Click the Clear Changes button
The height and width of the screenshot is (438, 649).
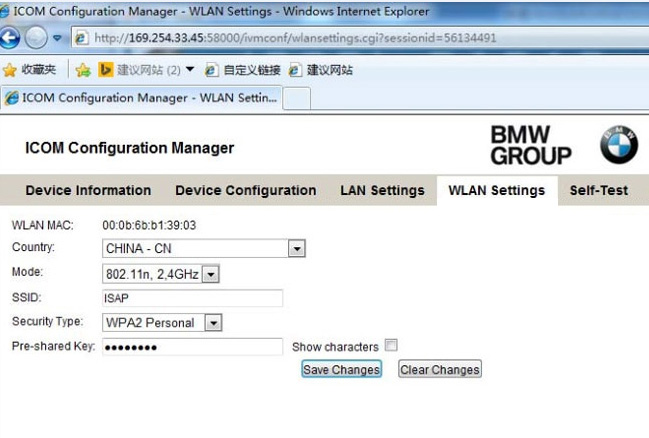tap(440, 369)
